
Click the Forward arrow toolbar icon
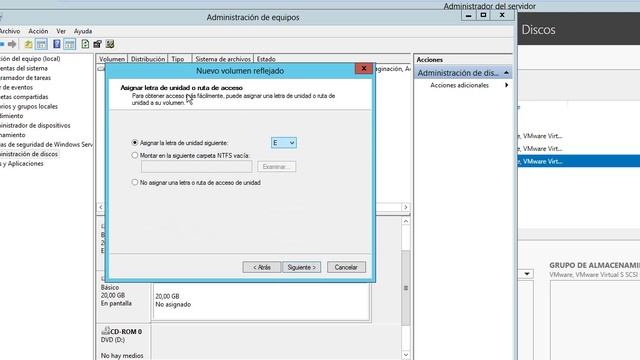(x=12, y=44)
